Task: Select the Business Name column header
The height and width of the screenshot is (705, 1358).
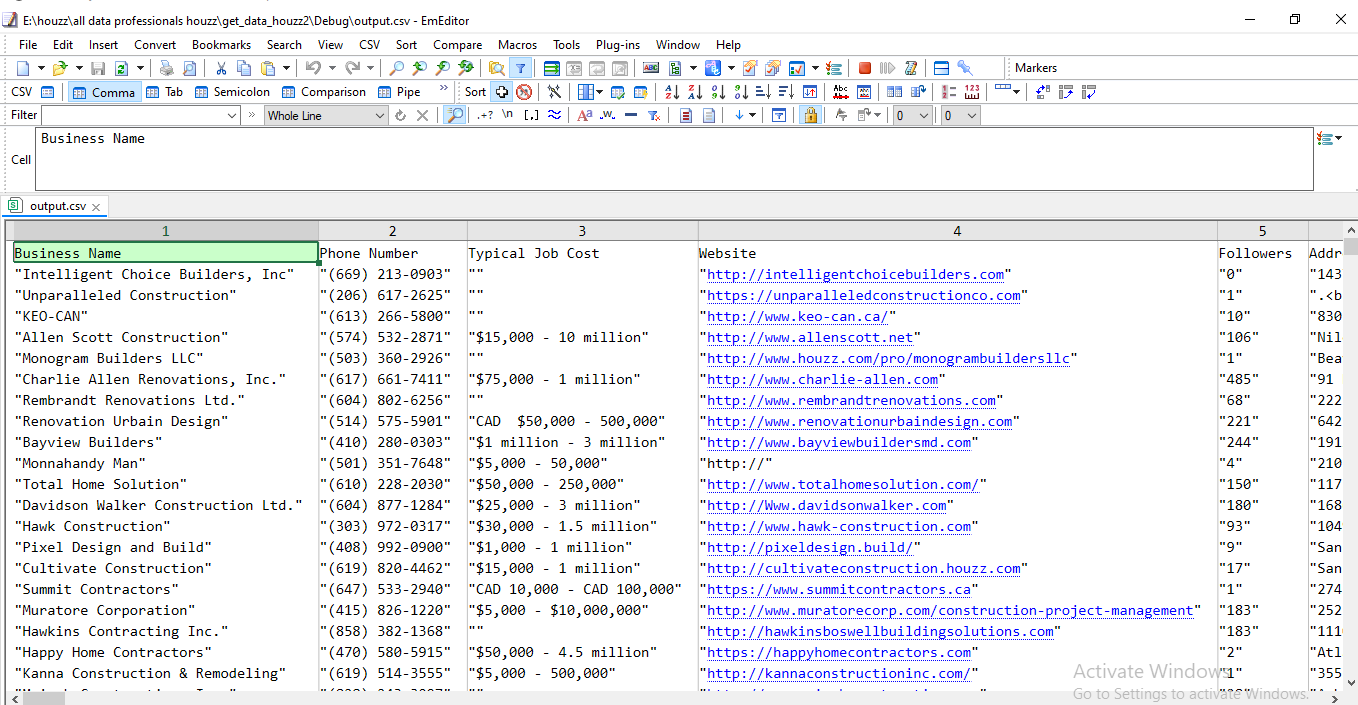Action: click(x=165, y=253)
